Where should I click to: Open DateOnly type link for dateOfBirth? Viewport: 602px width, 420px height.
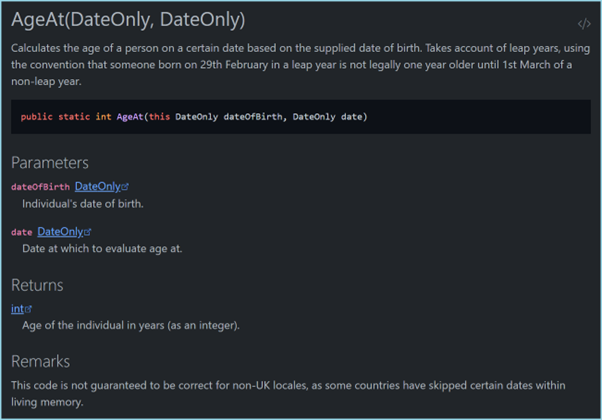97,186
